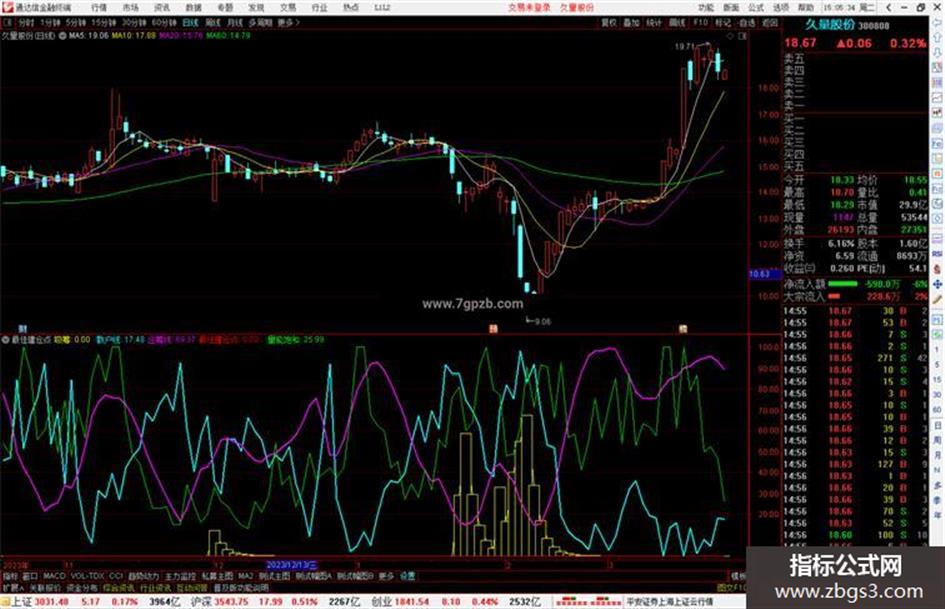The width and height of the screenshot is (945, 609).
Task: Select the 主力监控 indicator tab
Action: click(x=180, y=576)
